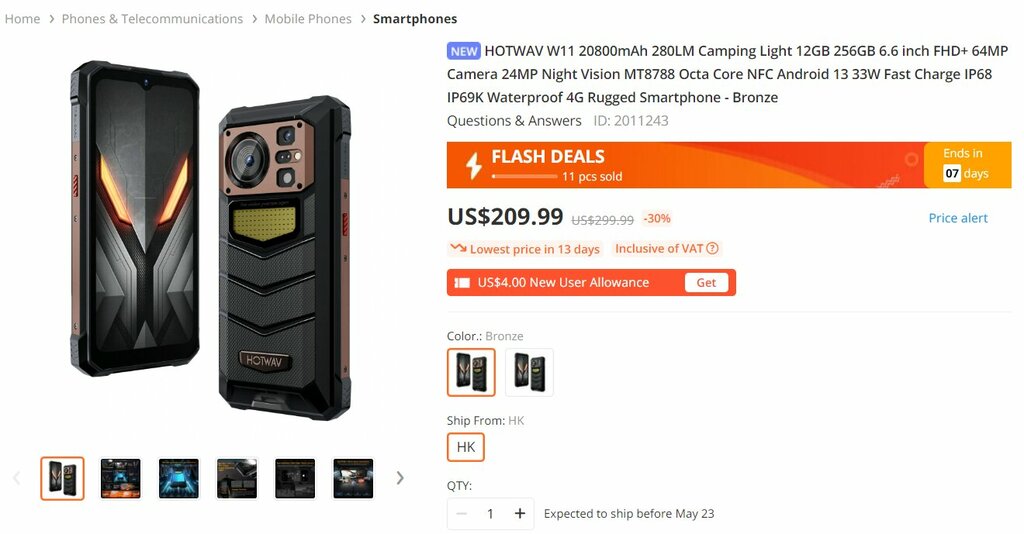Increase quantity with the plus button

click(520, 514)
